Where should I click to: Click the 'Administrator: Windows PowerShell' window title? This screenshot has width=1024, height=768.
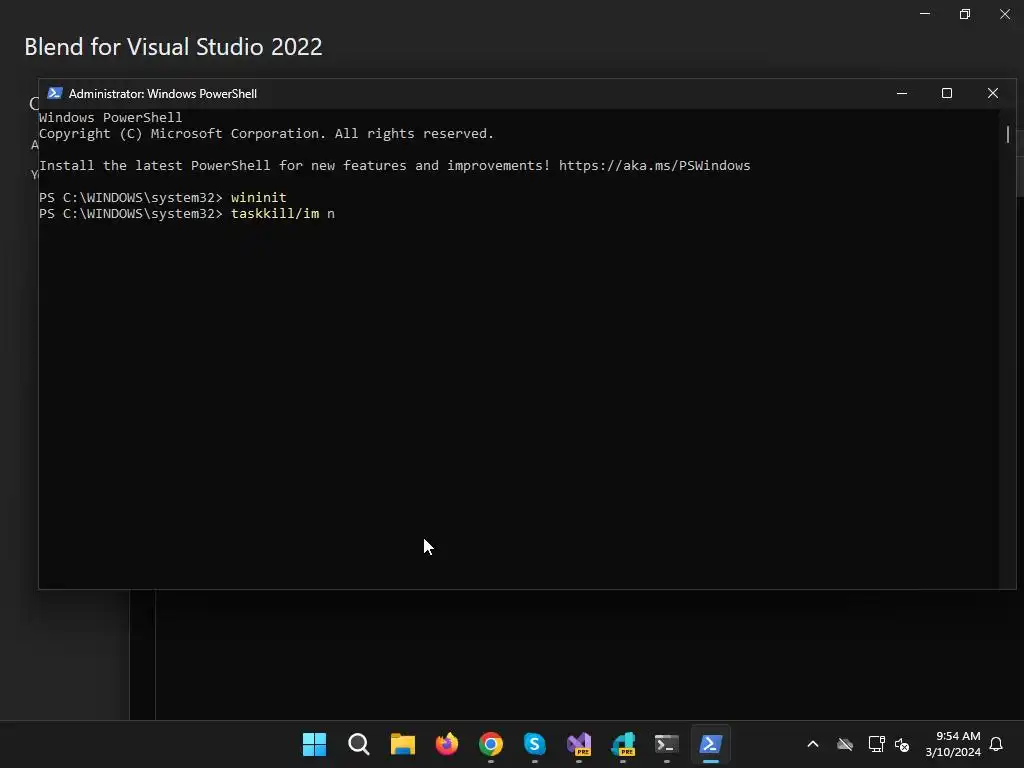point(163,94)
